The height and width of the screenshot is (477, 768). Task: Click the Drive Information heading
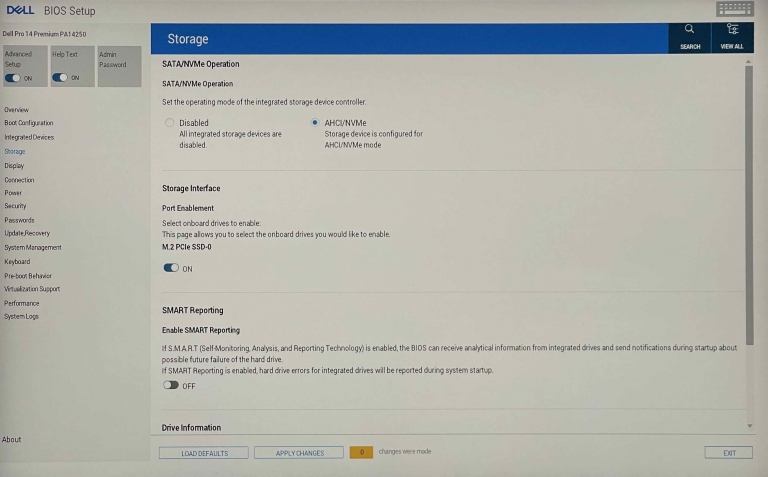(x=192, y=428)
